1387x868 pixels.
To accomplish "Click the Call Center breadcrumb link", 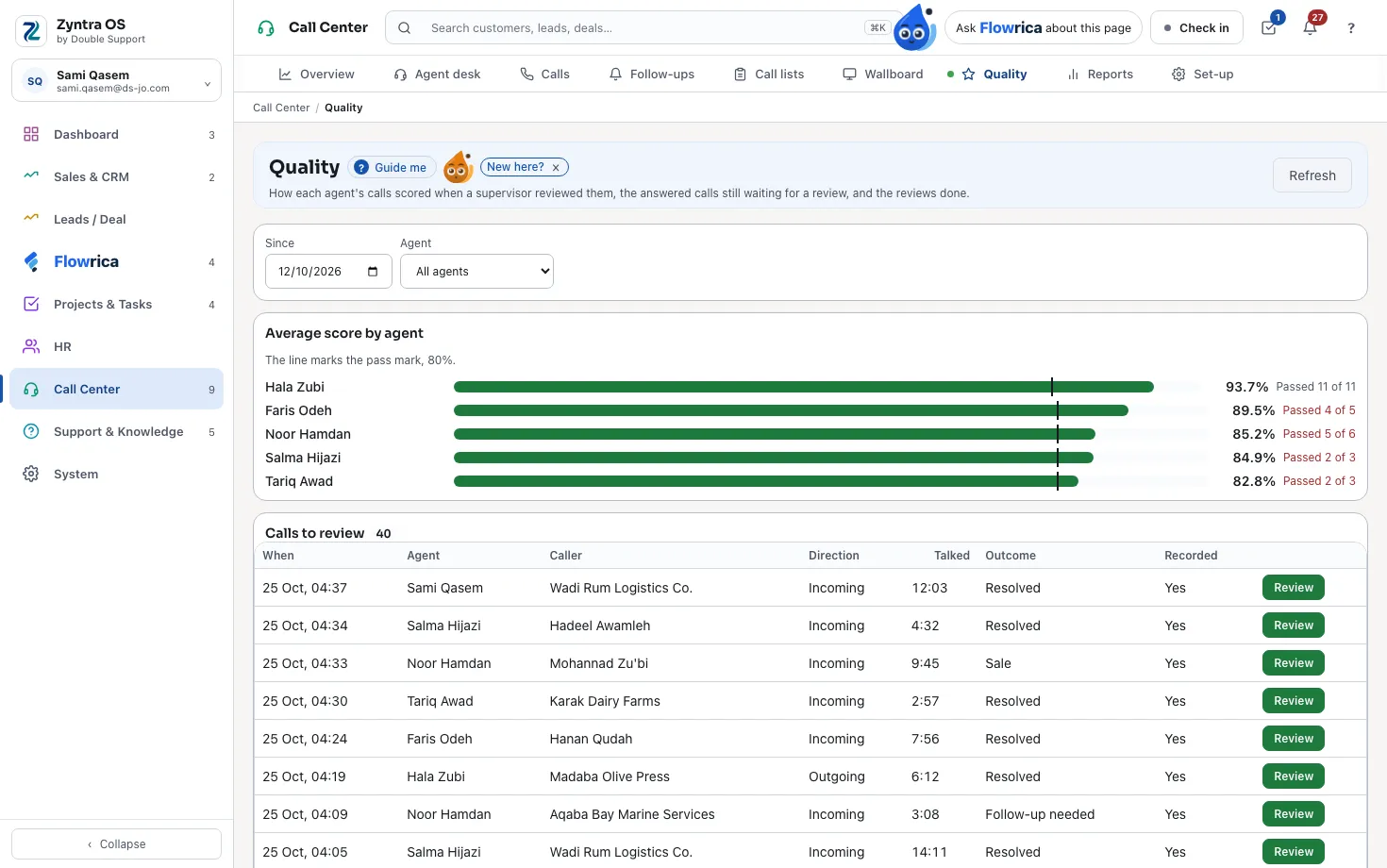I will 281,108.
